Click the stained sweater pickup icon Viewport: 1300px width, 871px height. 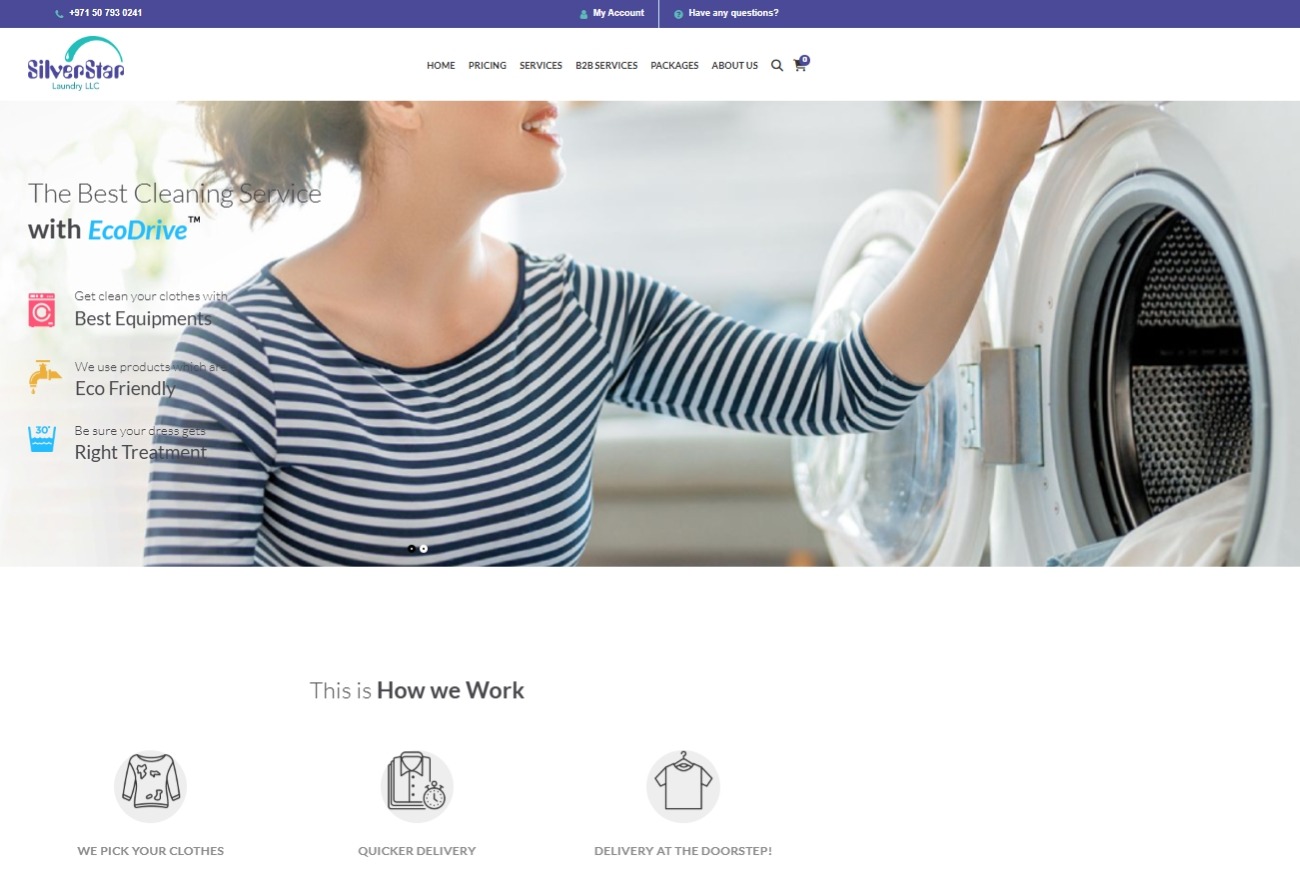[150, 786]
